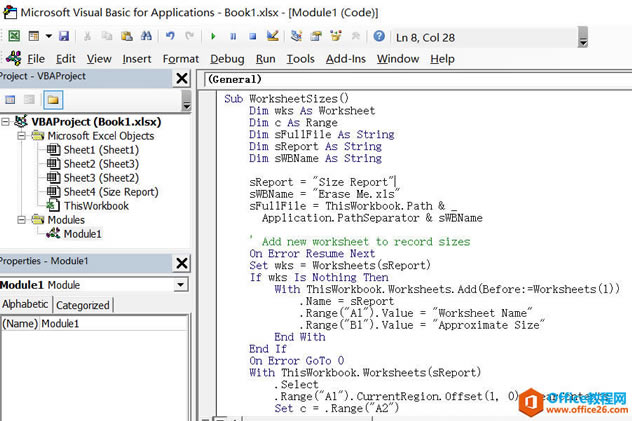Screen dimensions: 632x421
Task: Open the (General) object combo box
Action: 418,79
